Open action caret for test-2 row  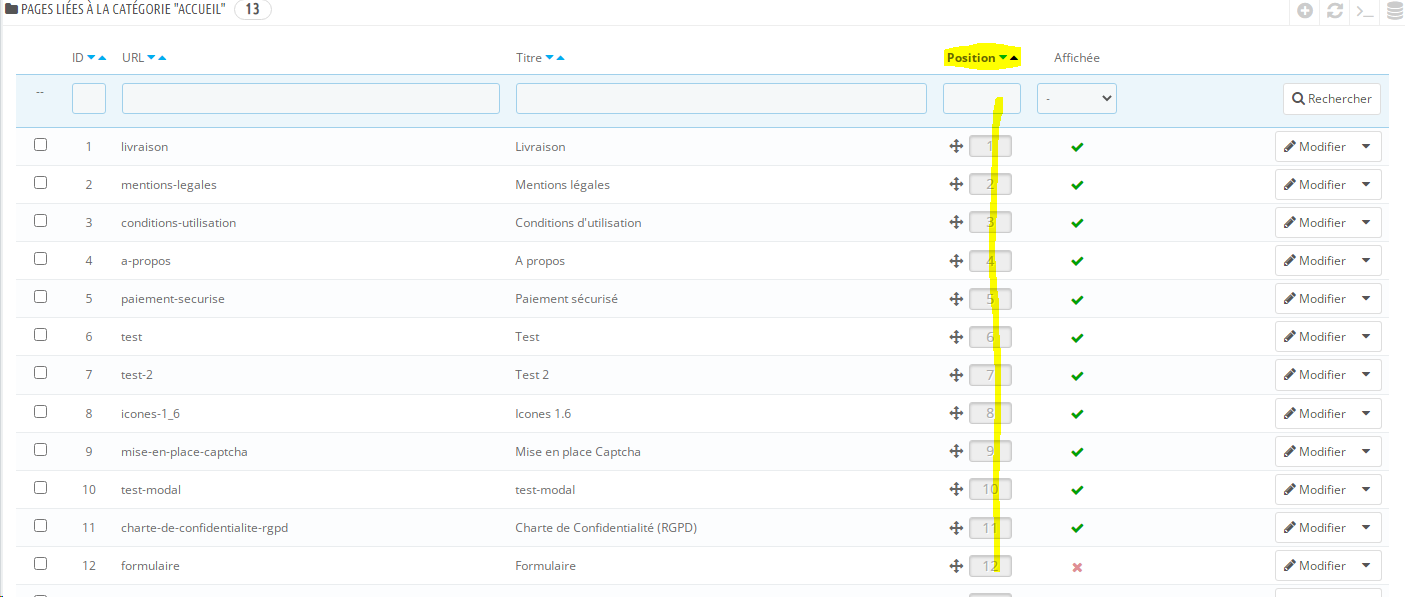[1367, 375]
